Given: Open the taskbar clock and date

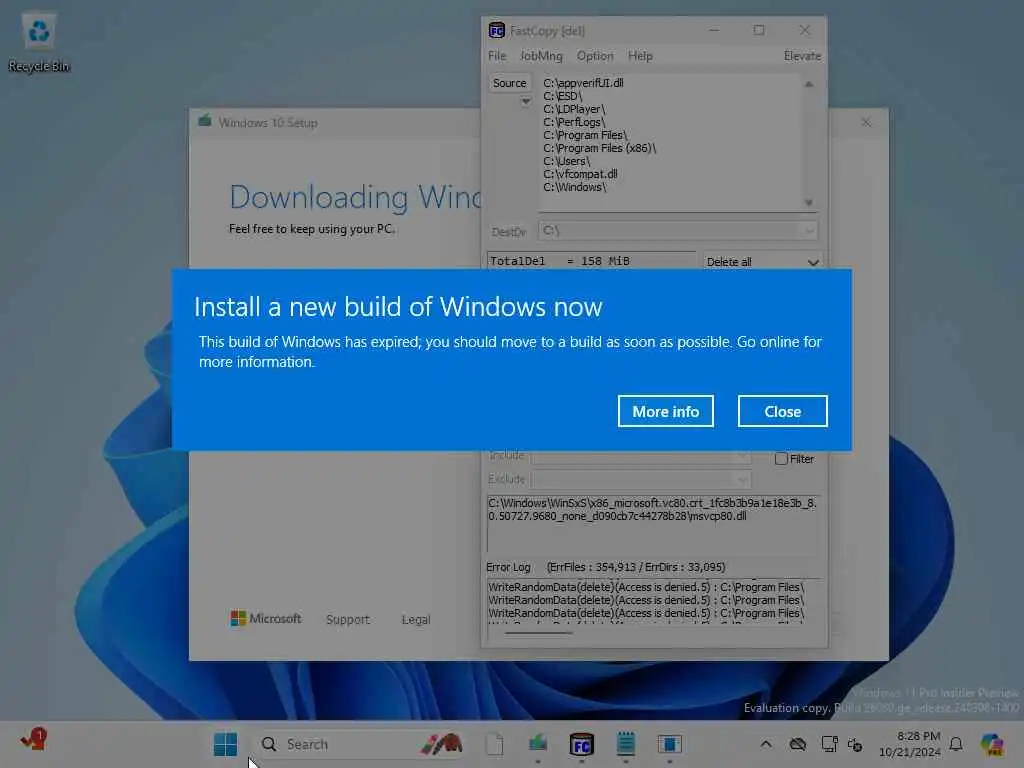Looking at the screenshot, I should tap(909, 744).
